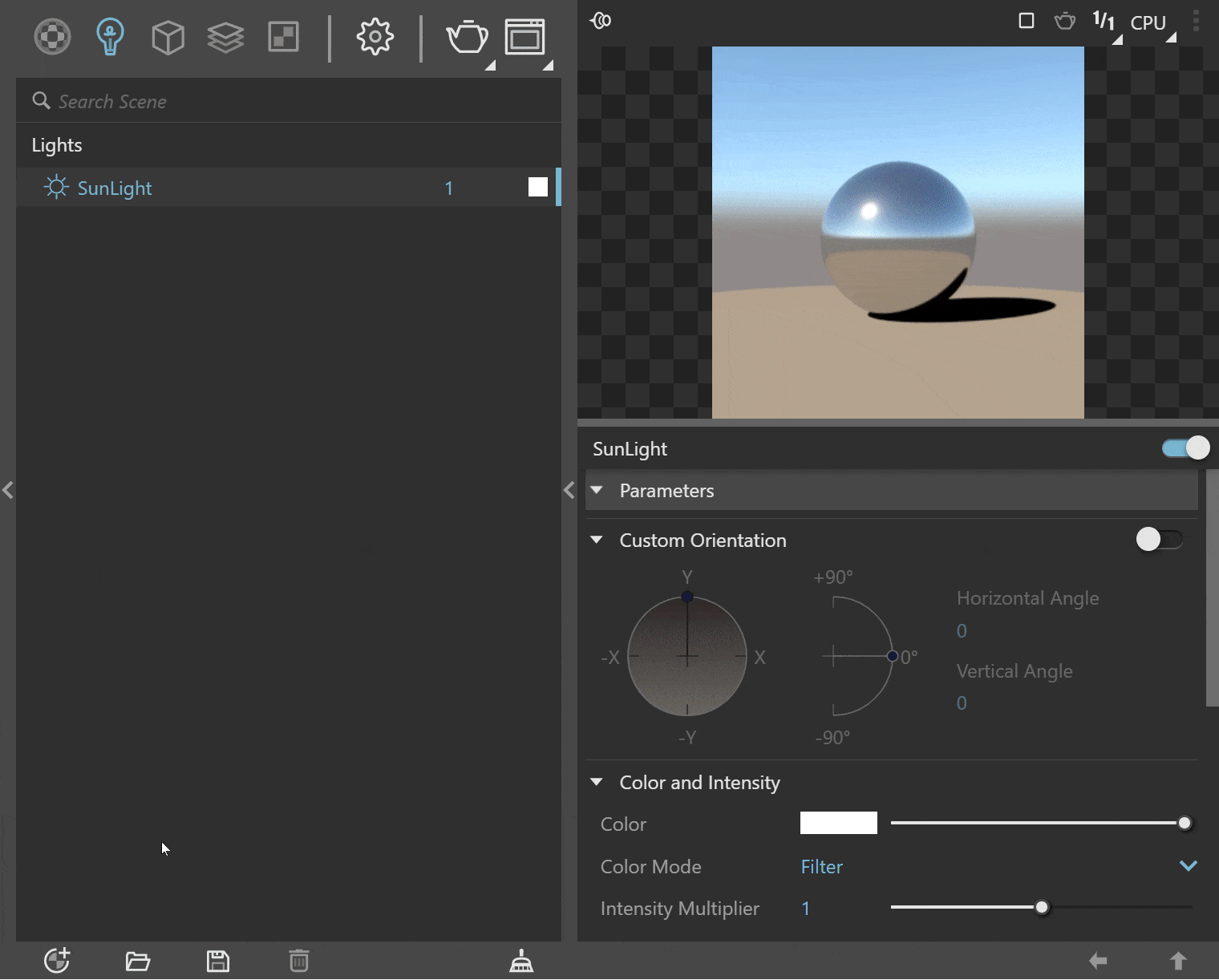Click the add new asset icon
1219x980 pixels.
click(57, 960)
